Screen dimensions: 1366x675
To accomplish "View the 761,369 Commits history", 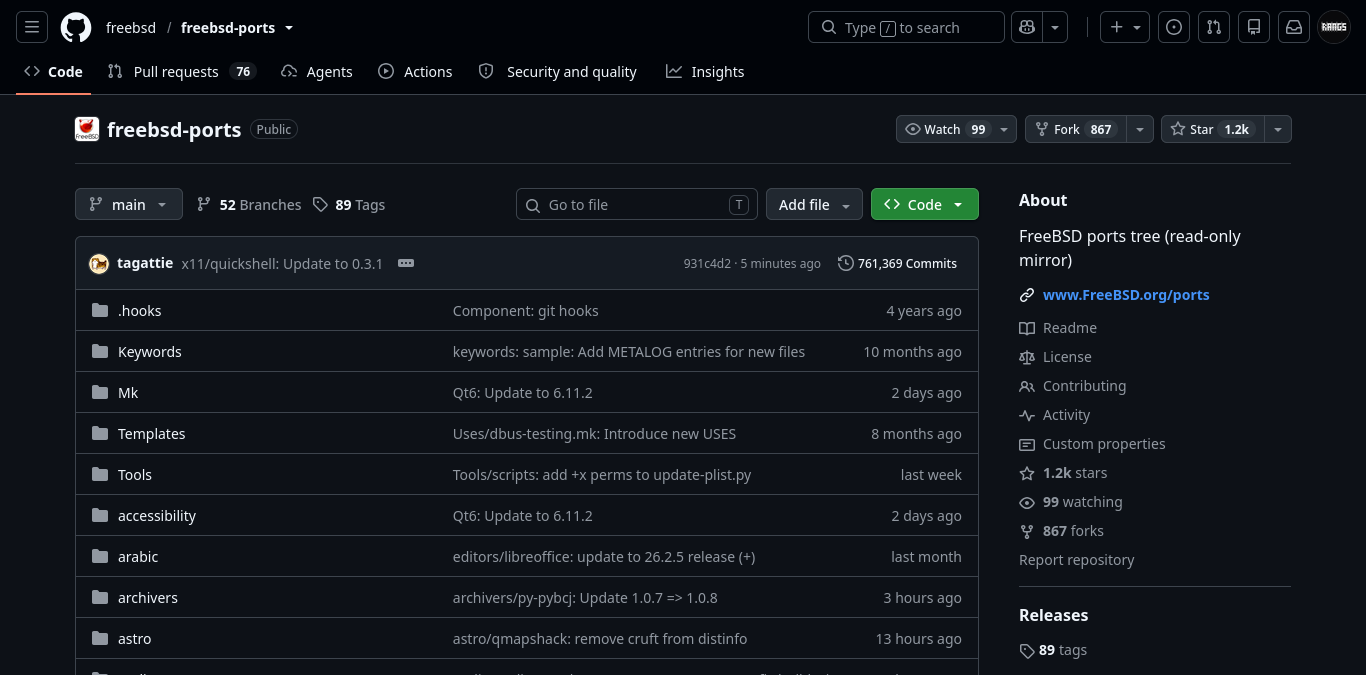I will point(898,263).
